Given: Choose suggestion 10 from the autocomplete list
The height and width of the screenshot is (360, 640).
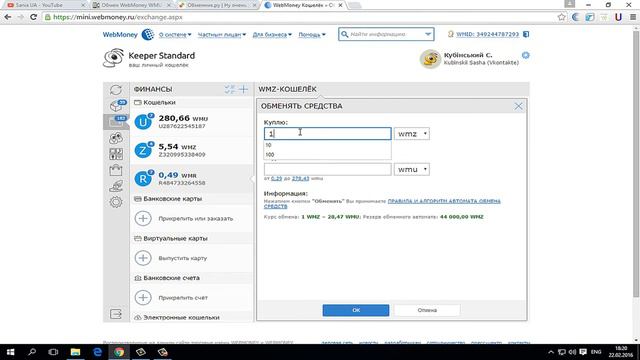Looking at the screenshot, I should click(x=327, y=145).
